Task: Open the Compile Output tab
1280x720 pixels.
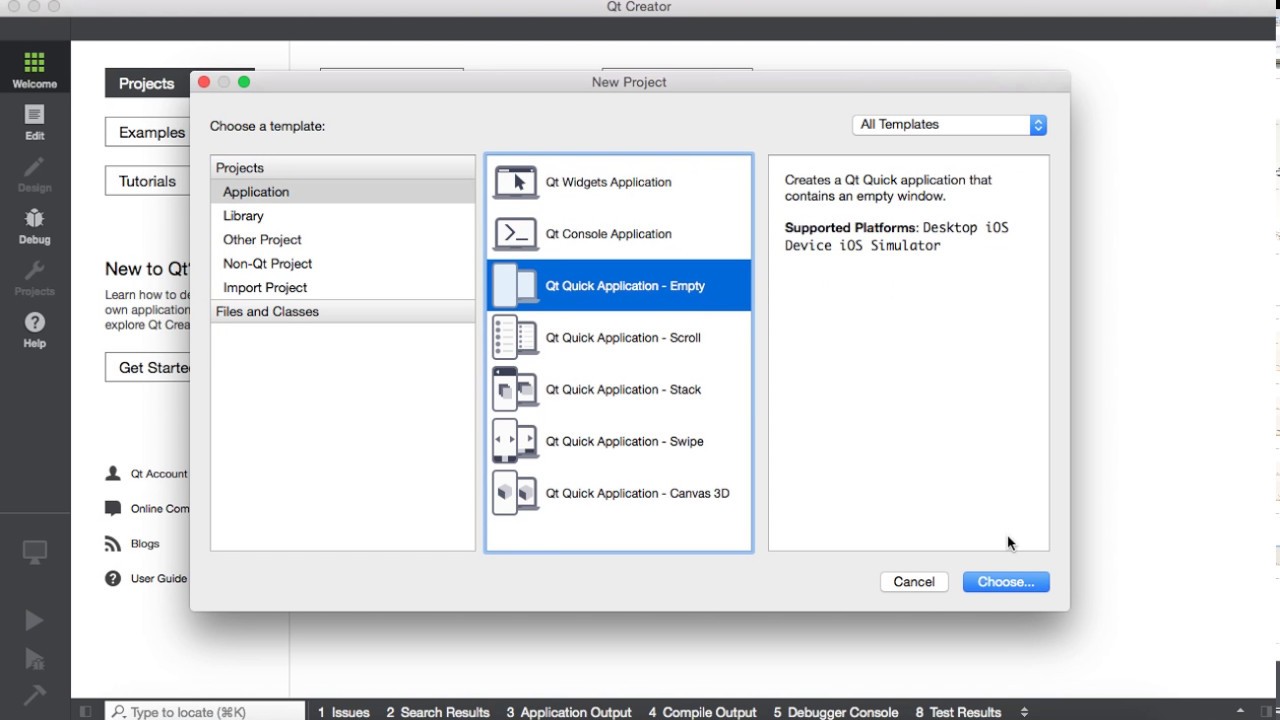Action: [702, 712]
